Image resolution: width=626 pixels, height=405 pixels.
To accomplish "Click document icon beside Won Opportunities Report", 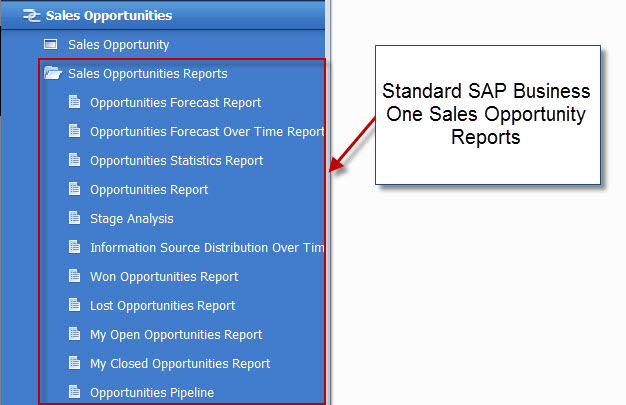I will click(x=74, y=276).
